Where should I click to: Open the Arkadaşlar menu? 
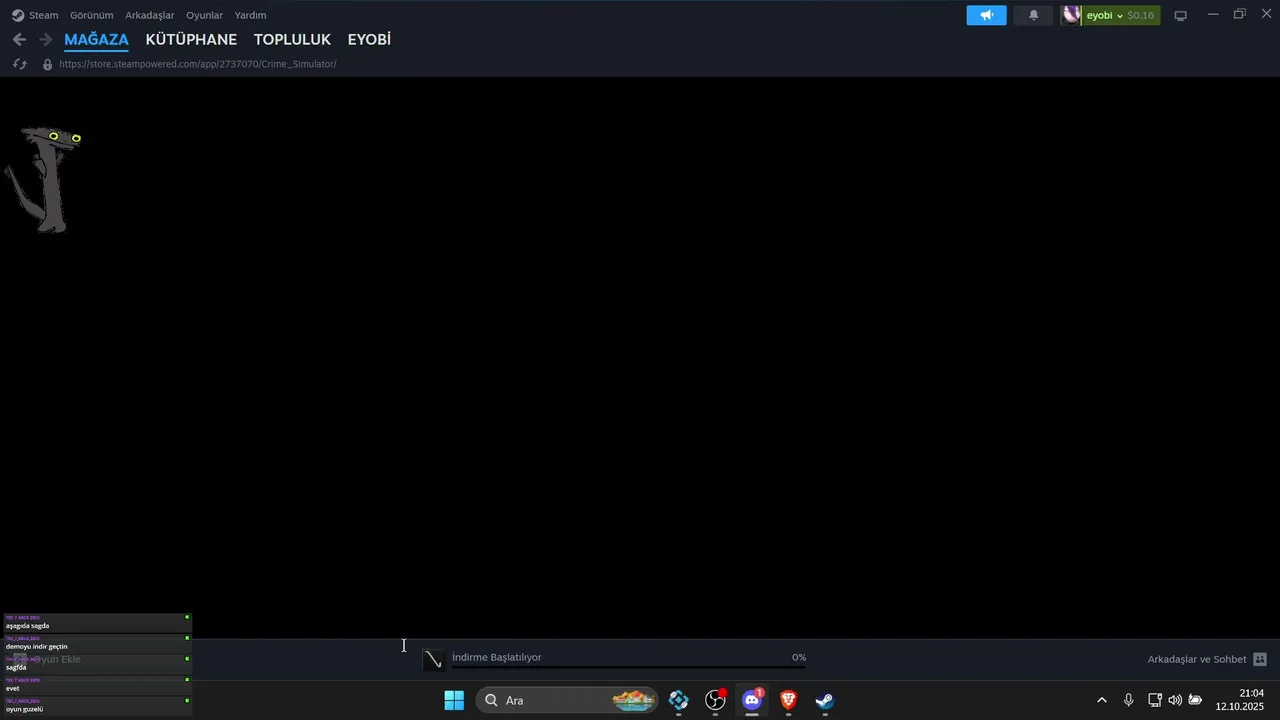click(x=149, y=15)
